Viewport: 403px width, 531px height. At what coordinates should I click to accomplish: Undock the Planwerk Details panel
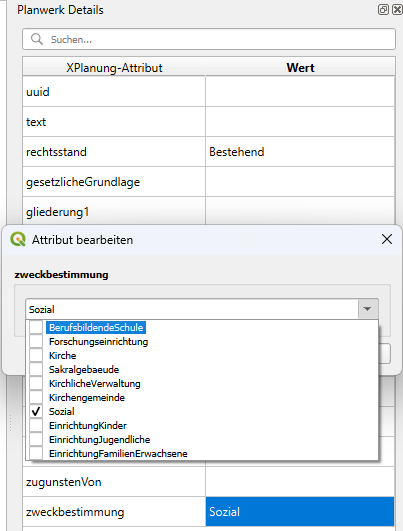pos(383,9)
